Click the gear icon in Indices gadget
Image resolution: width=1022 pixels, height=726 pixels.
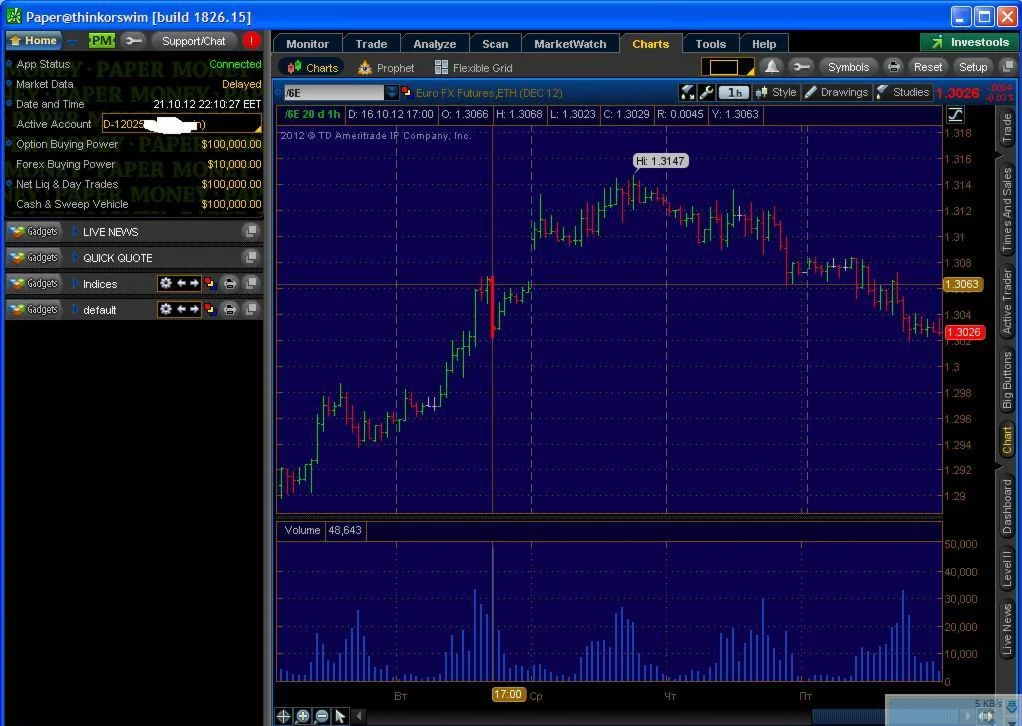pyautogui.click(x=166, y=283)
